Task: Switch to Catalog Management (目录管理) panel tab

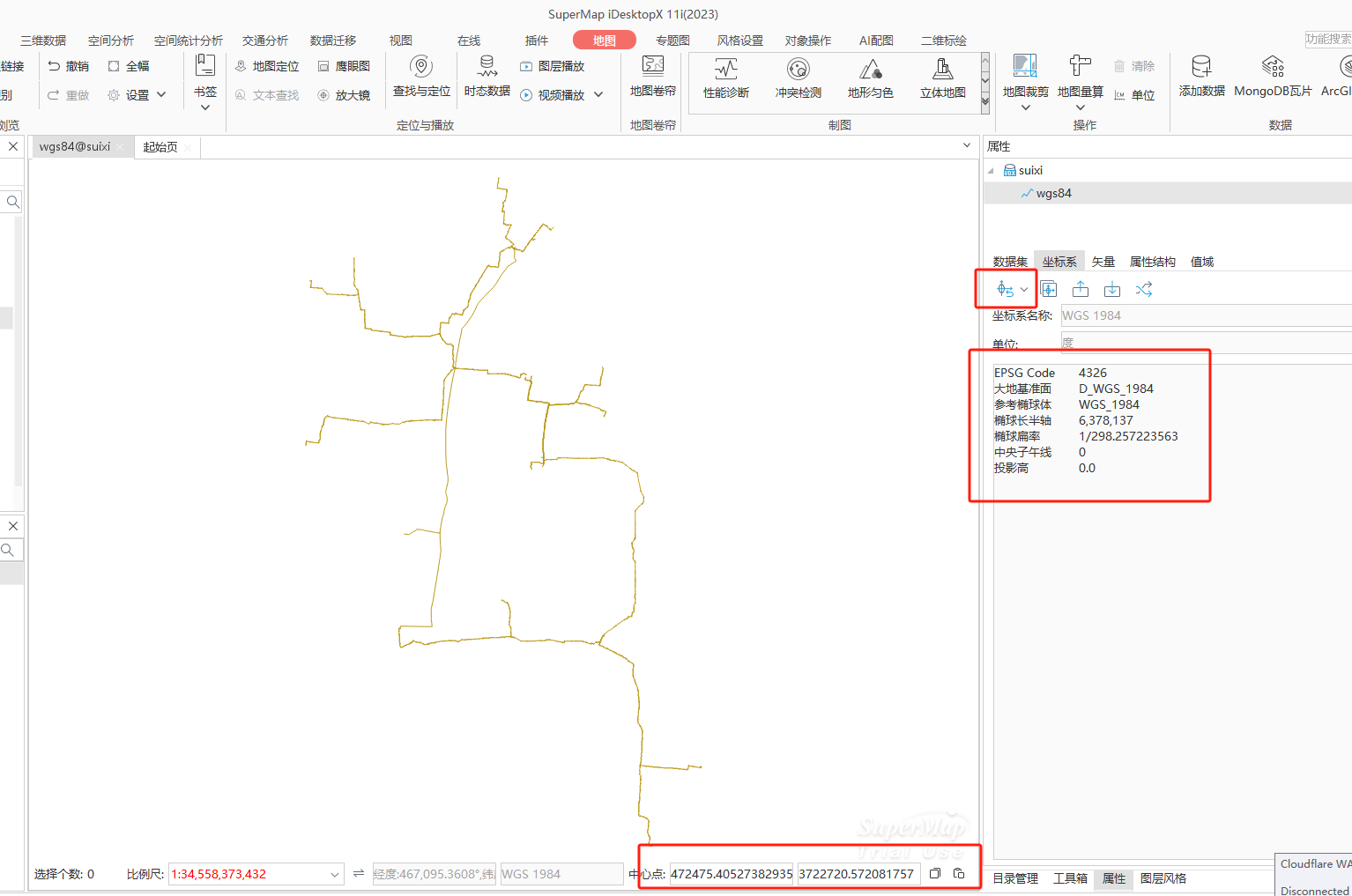Action: [1015, 878]
